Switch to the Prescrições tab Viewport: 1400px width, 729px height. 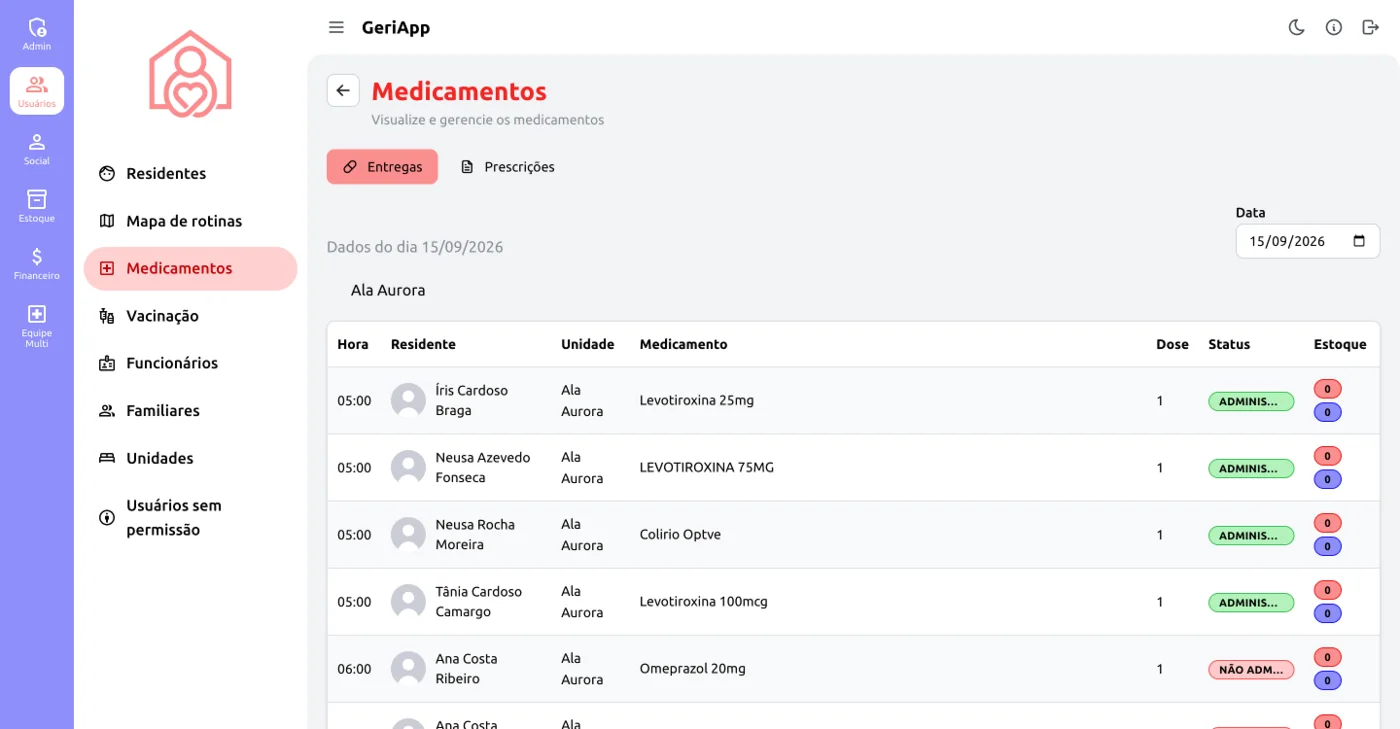click(x=507, y=167)
